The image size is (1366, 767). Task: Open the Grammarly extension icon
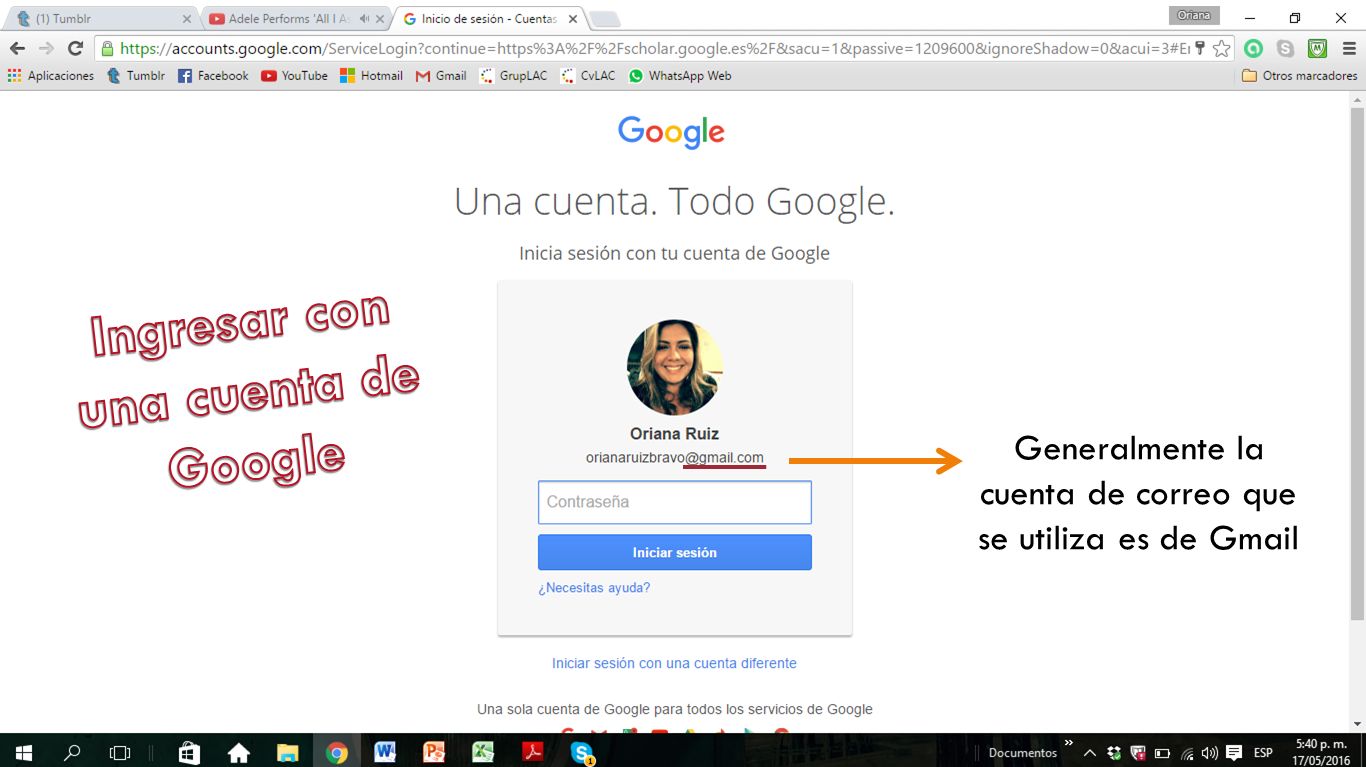pyautogui.click(x=1253, y=48)
